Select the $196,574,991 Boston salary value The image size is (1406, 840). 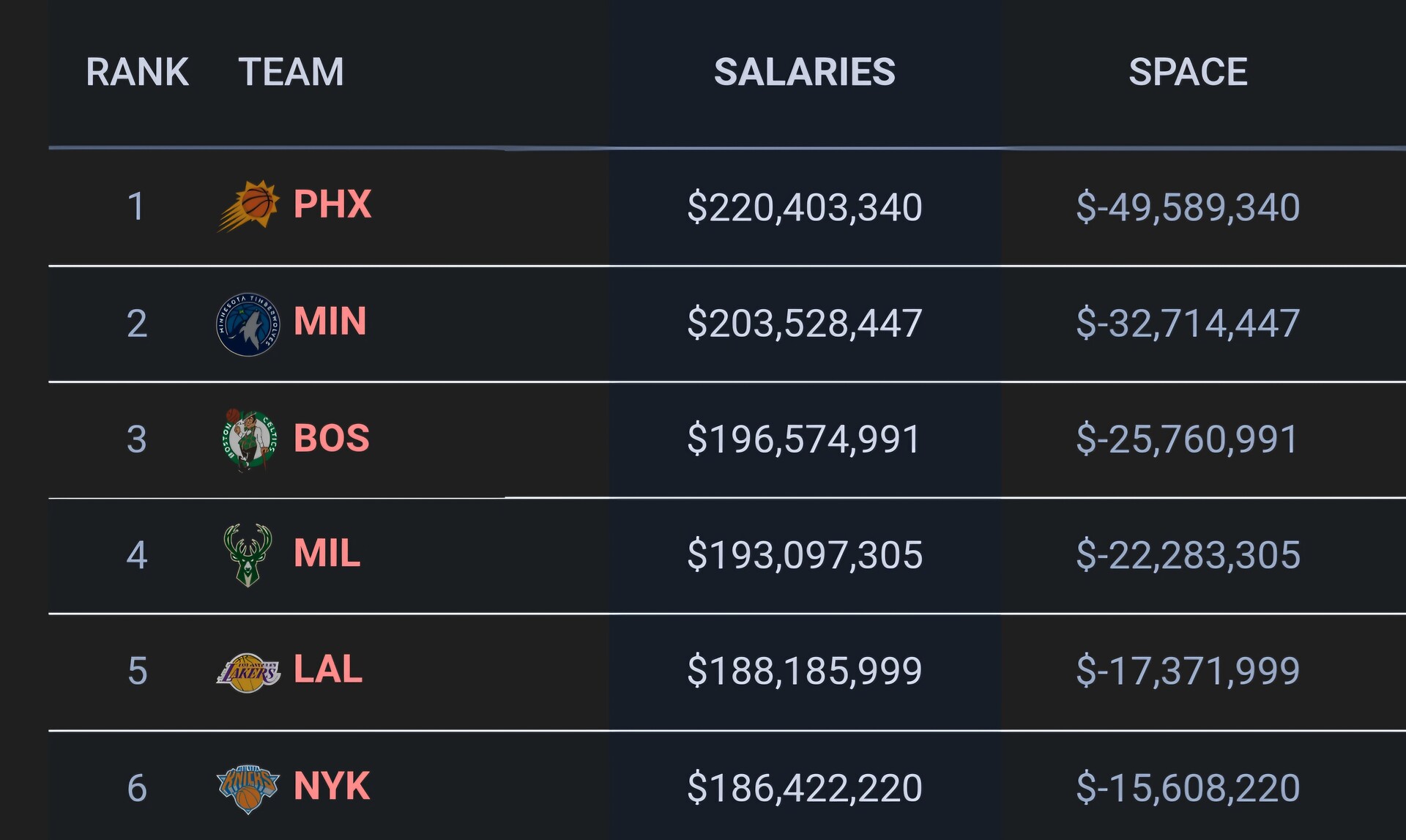tap(803, 439)
